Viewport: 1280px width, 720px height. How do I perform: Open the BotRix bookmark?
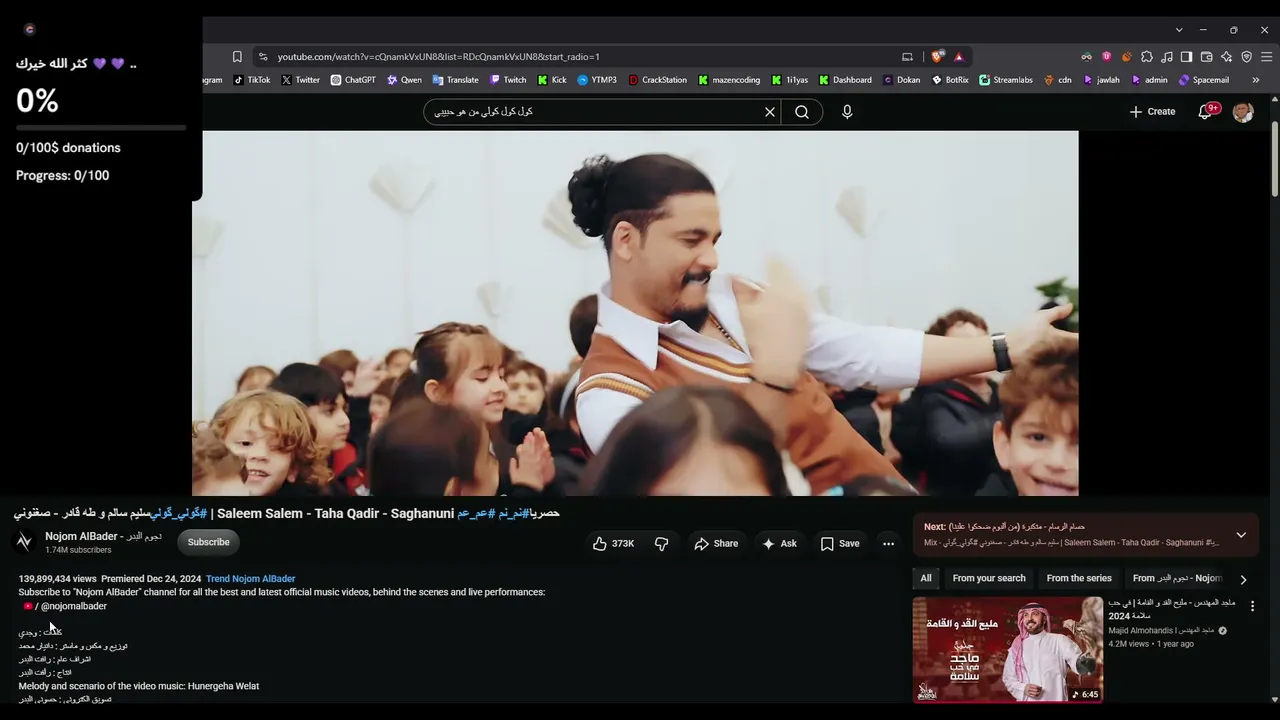coord(950,80)
